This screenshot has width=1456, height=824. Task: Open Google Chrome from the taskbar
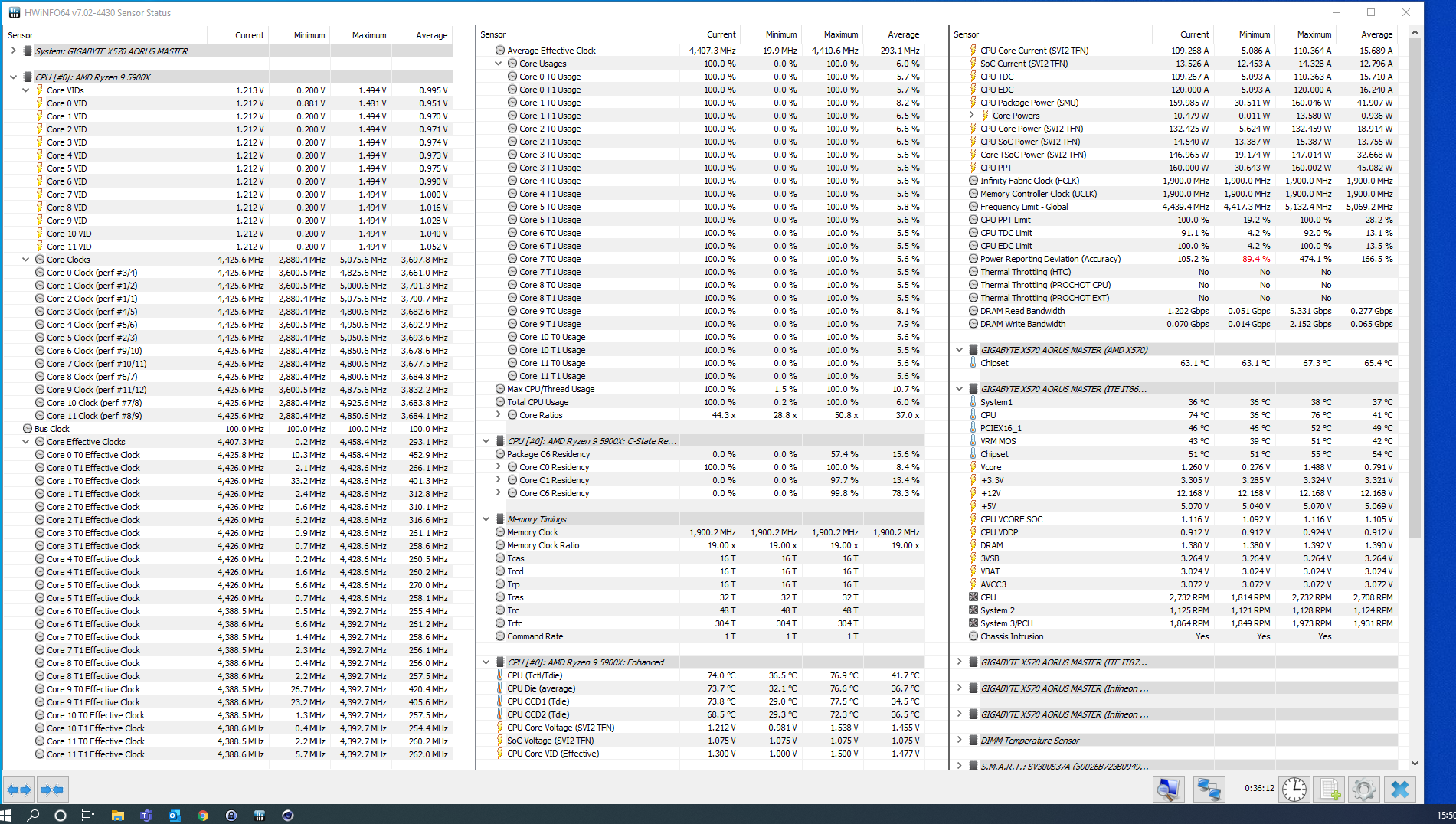point(202,816)
